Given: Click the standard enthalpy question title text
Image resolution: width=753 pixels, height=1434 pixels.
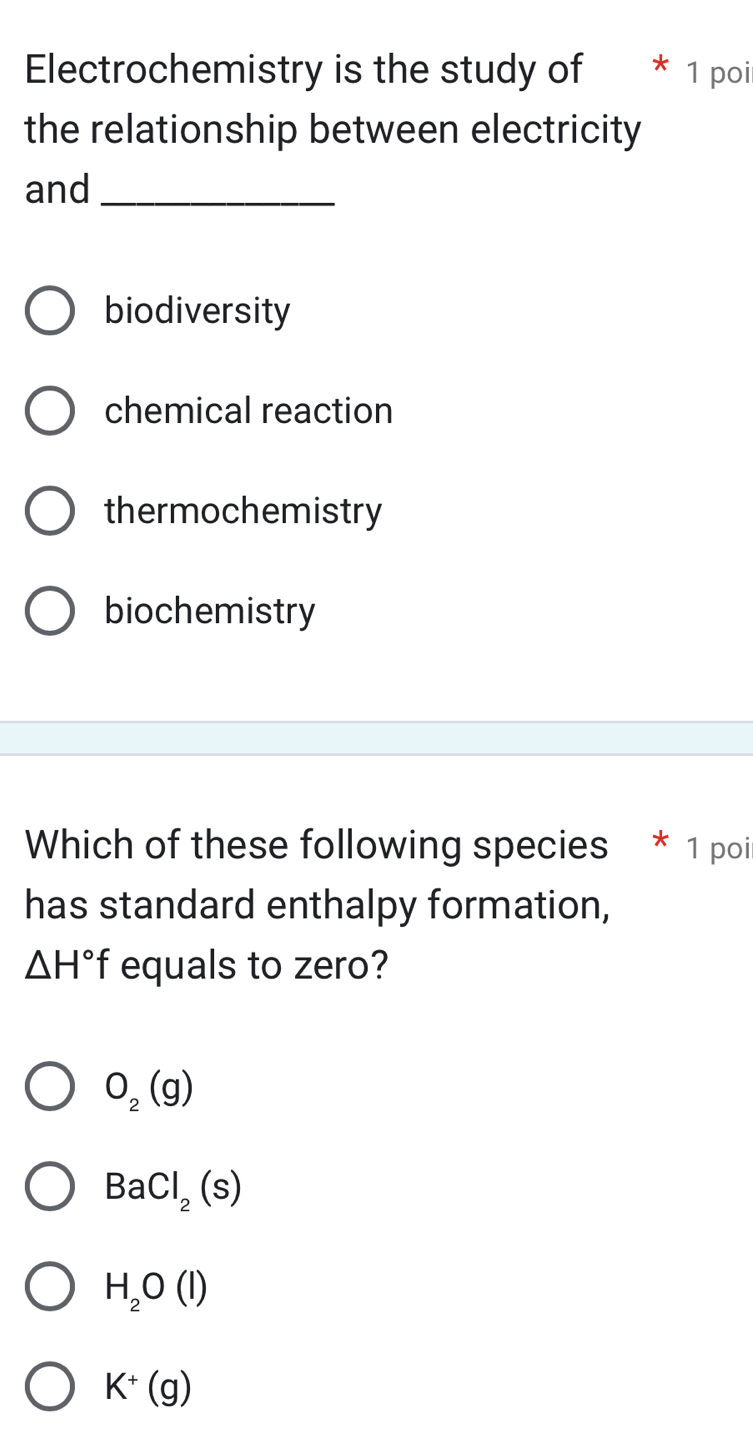Looking at the screenshot, I should pyautogui.click(x=317, y=904).
